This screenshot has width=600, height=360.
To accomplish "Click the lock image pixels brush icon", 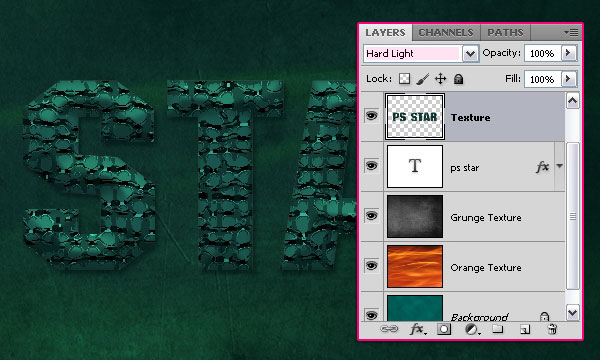I will pos(422,79).
